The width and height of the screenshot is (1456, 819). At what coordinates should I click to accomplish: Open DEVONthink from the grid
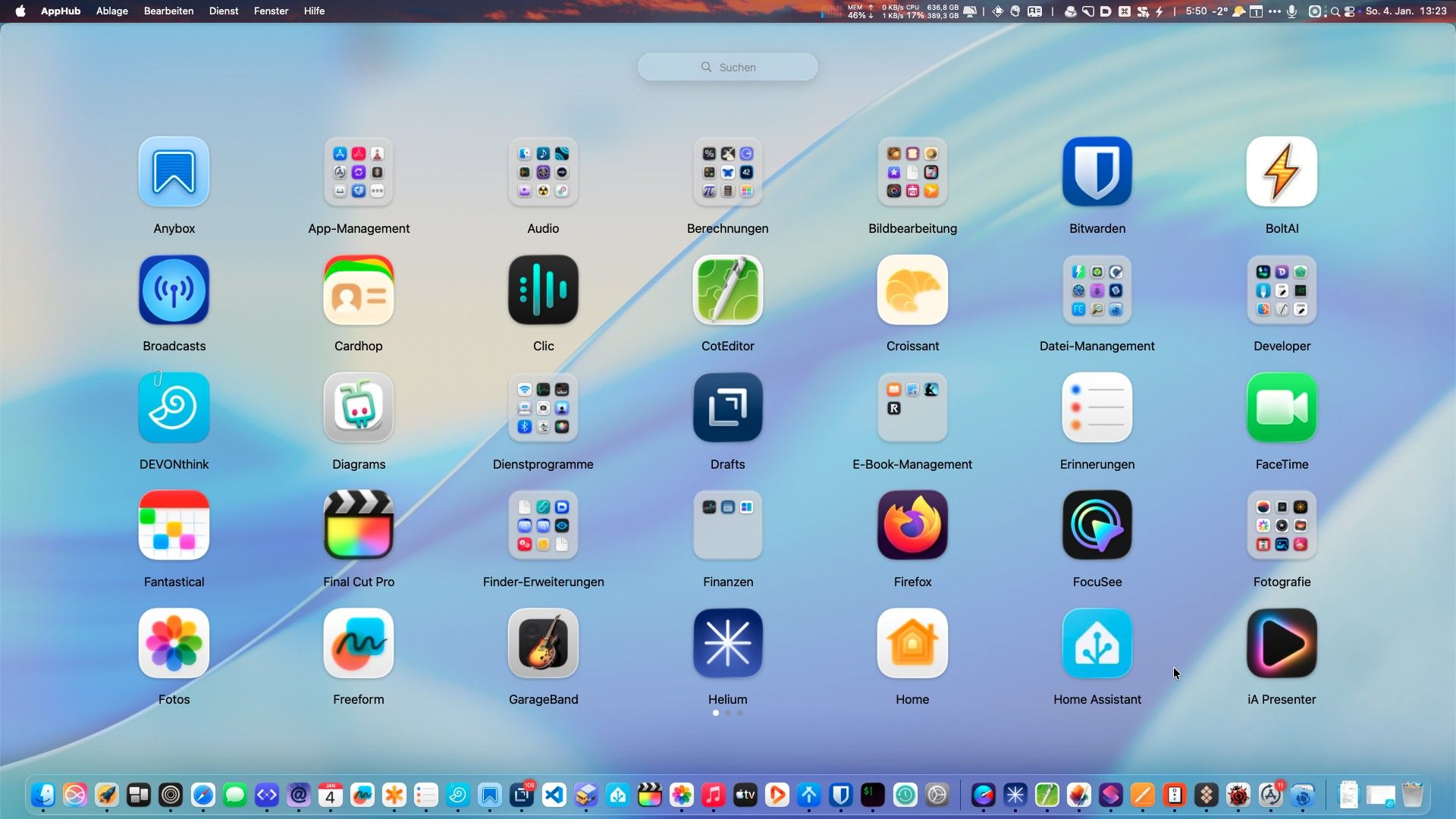pos(174,407)
